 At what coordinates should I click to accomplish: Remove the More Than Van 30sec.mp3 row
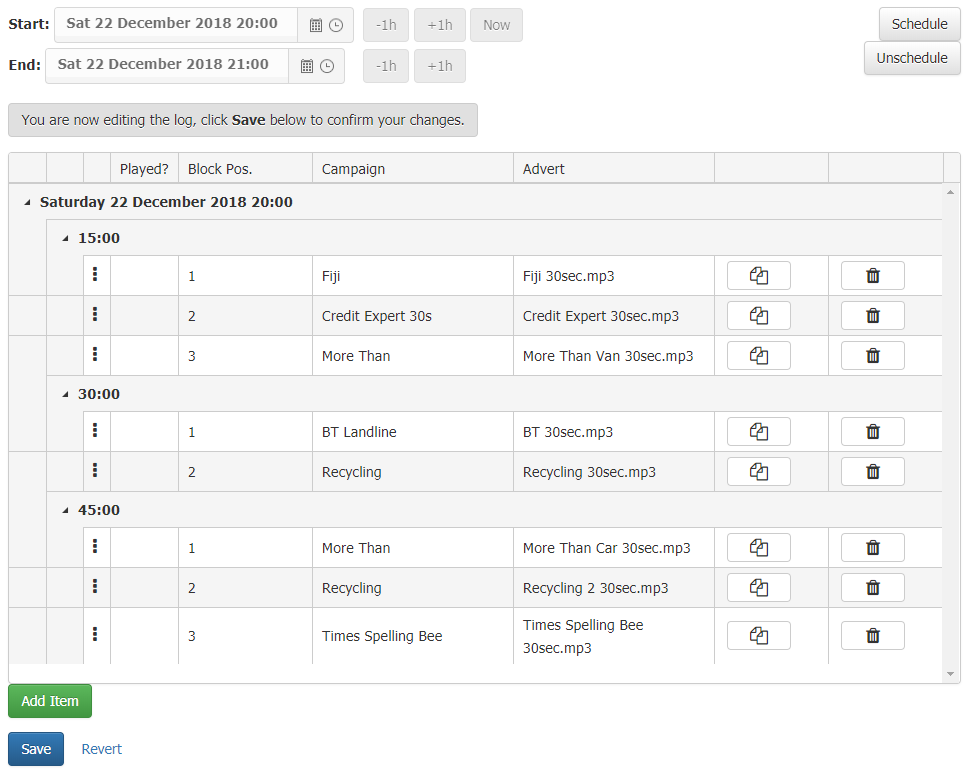[872, 356]
